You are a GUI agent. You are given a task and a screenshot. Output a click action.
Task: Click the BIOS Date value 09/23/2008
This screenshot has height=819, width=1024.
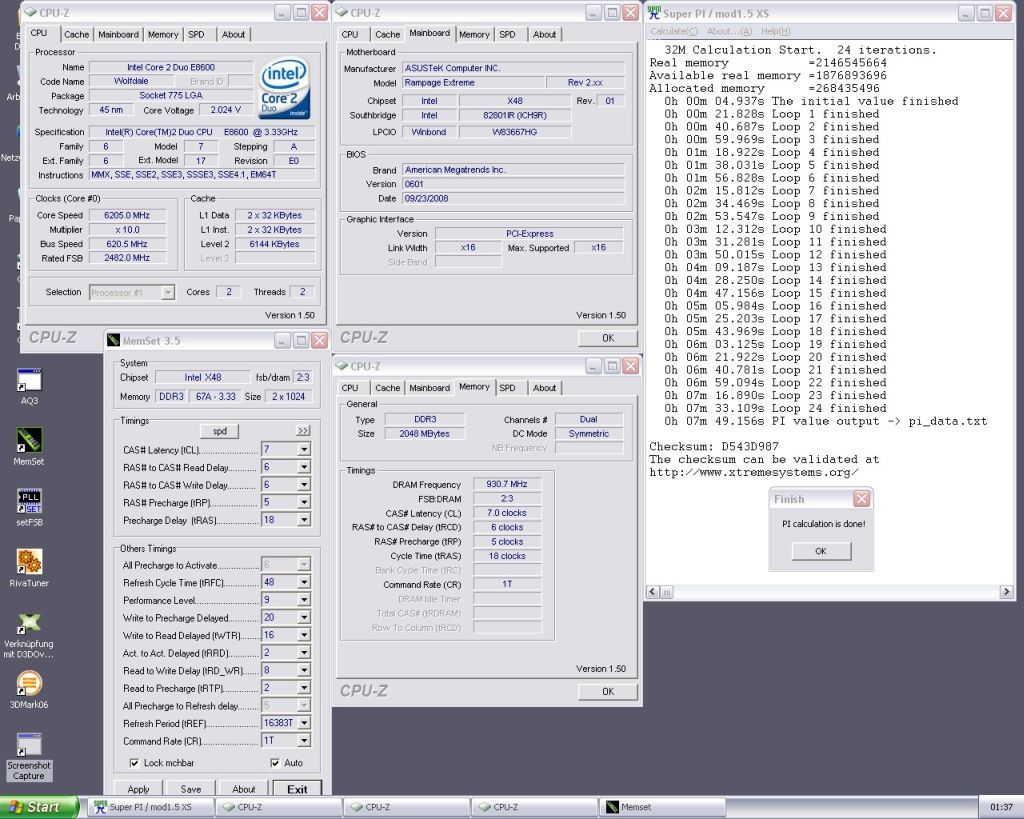click(513, 199)
